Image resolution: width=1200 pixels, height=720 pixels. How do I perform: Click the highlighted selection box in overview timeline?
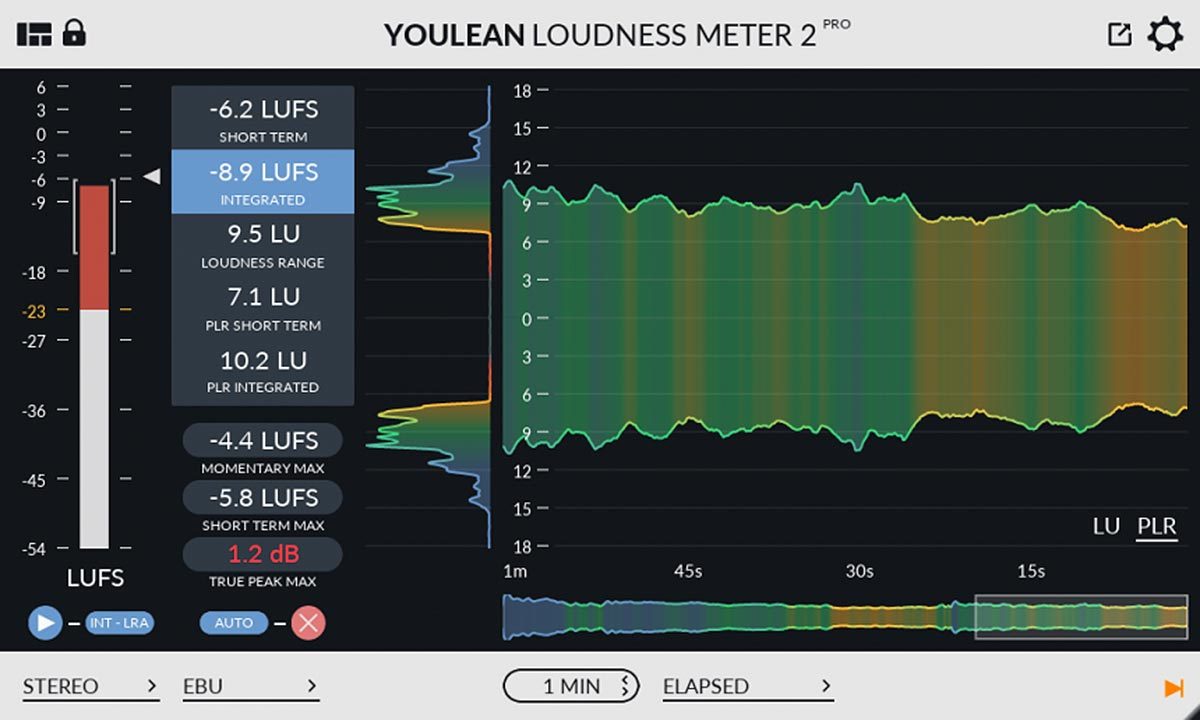click(x=1081, y=617)
